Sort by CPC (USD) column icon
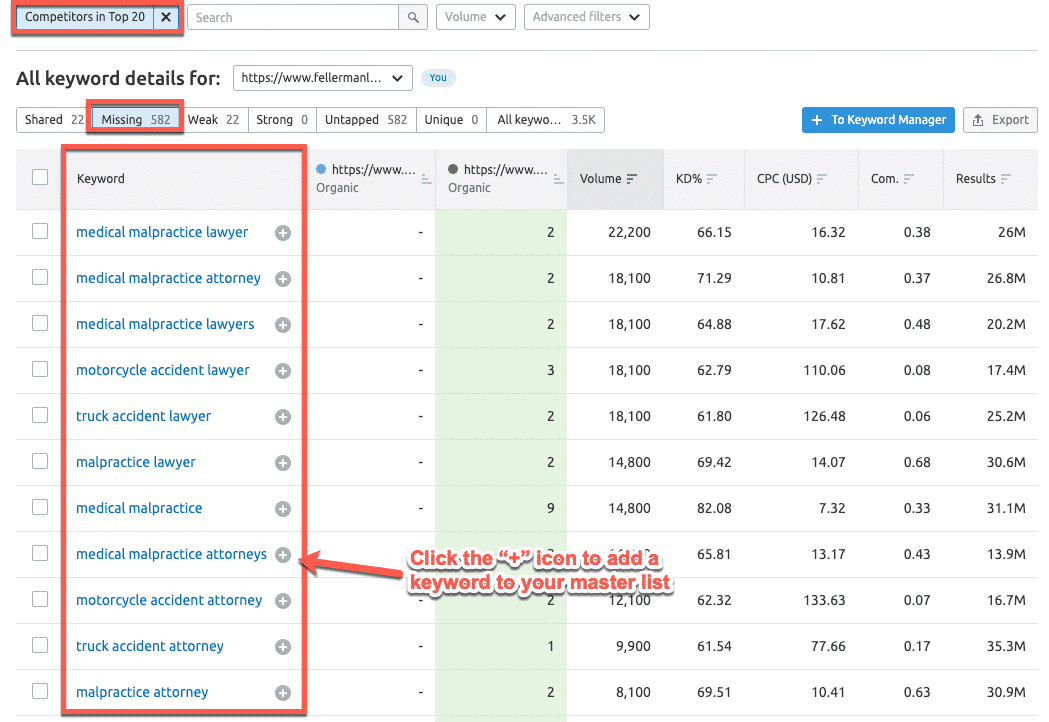1049x722 pixels. click(822, 179)
